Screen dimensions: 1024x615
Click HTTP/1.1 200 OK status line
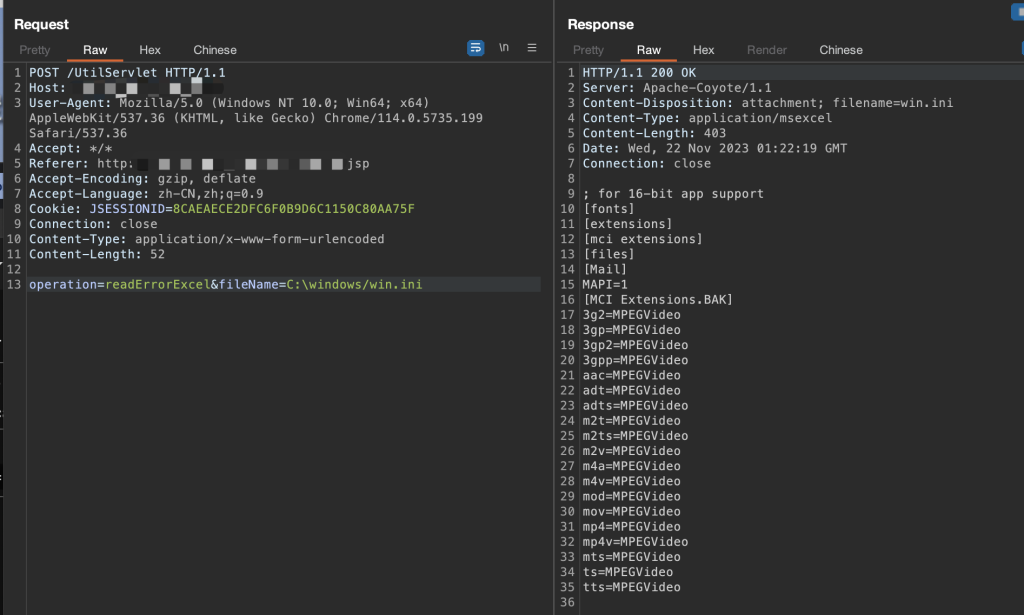coord(639,72)
